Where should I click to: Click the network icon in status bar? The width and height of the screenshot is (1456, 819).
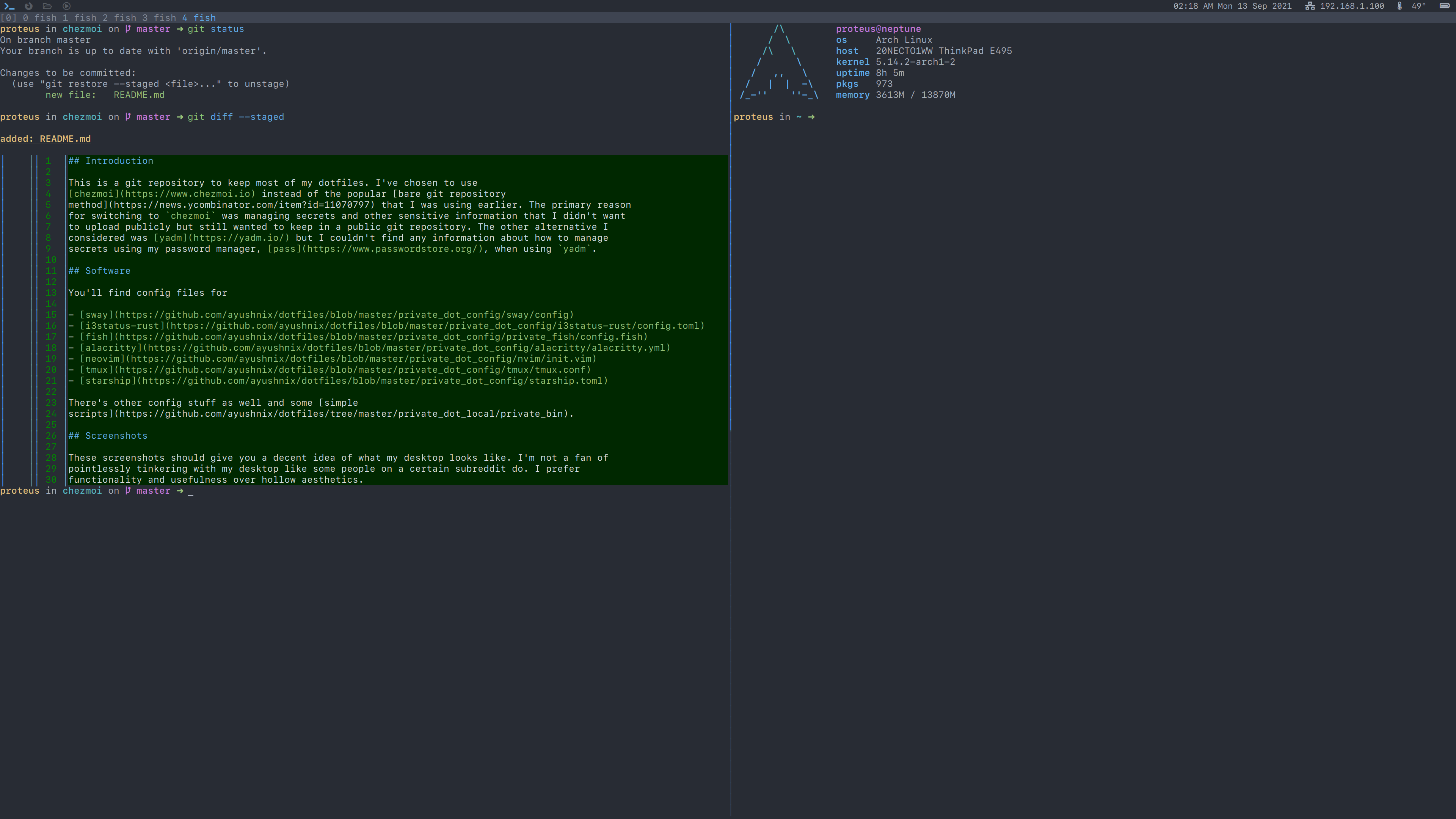[x=1310, y=6]
